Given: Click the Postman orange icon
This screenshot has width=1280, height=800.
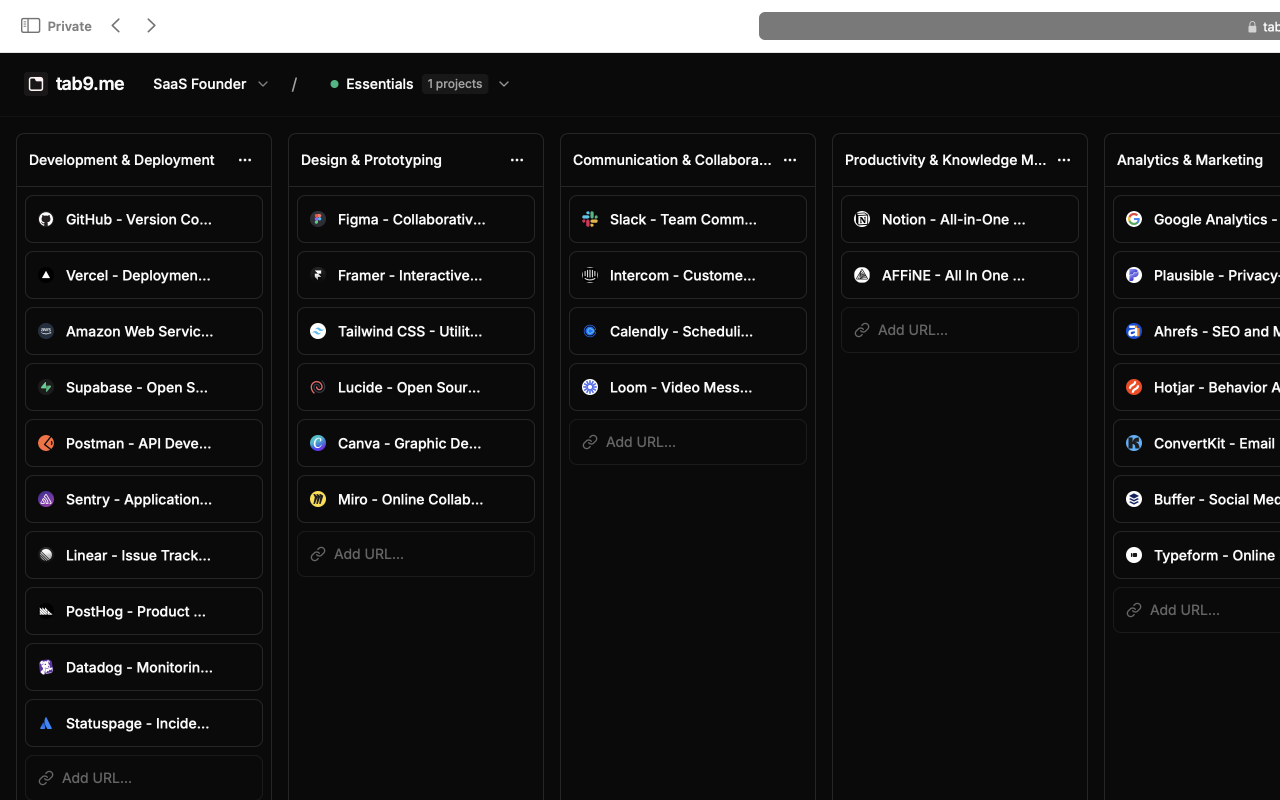Looking at the screenshot, I should point(46,443).
